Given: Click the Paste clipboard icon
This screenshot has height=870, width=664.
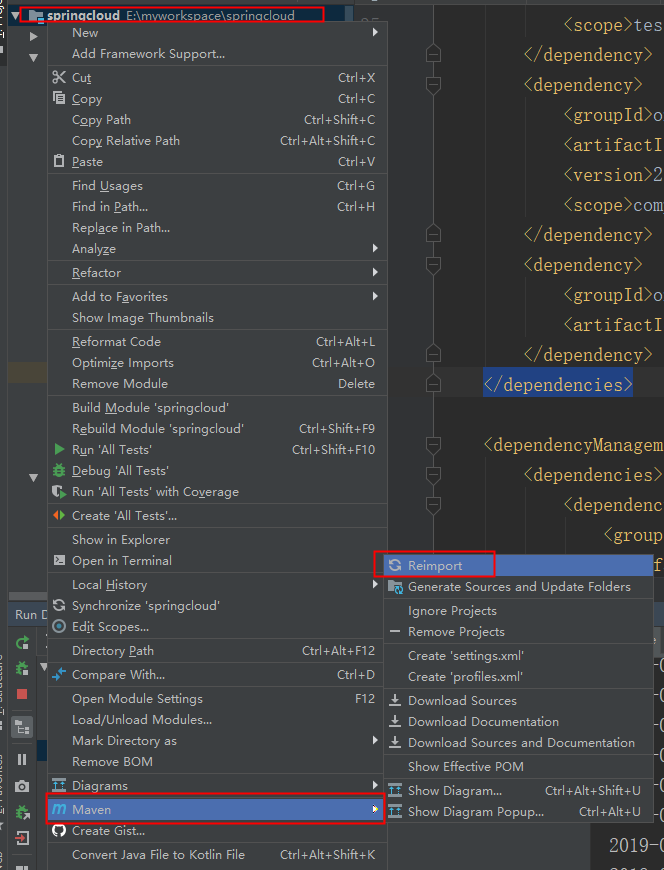Looking at the screenshot, I should point(59,161).
